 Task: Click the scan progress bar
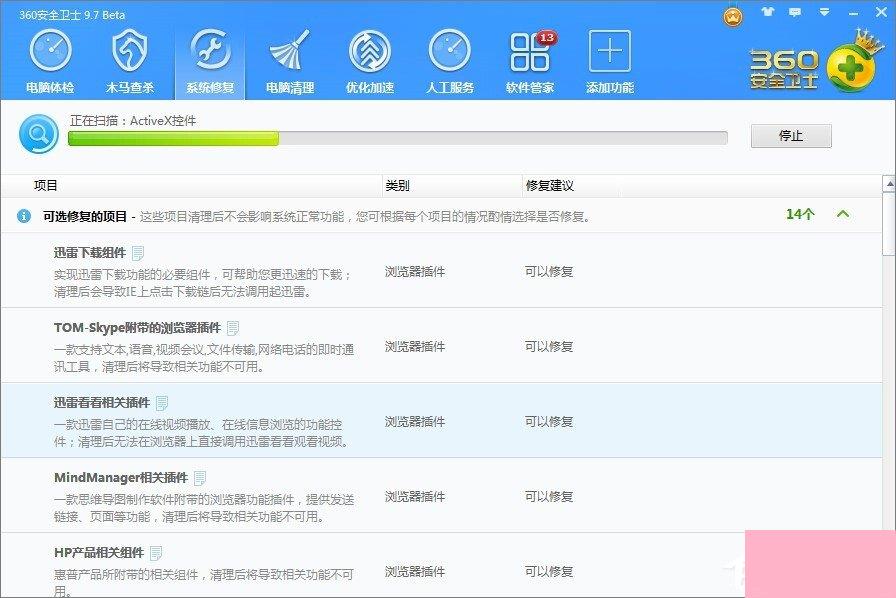click(398, 138)
